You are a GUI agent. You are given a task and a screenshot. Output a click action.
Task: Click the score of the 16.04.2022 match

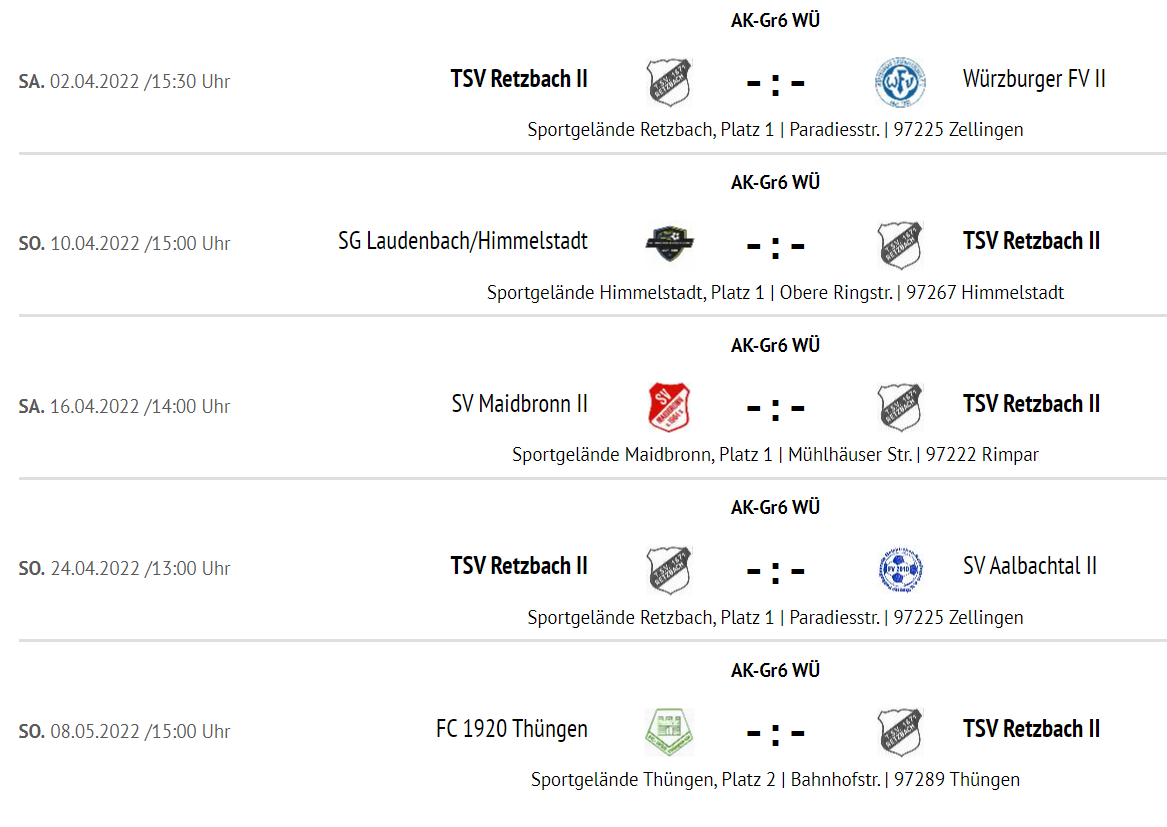coord(776,409)
